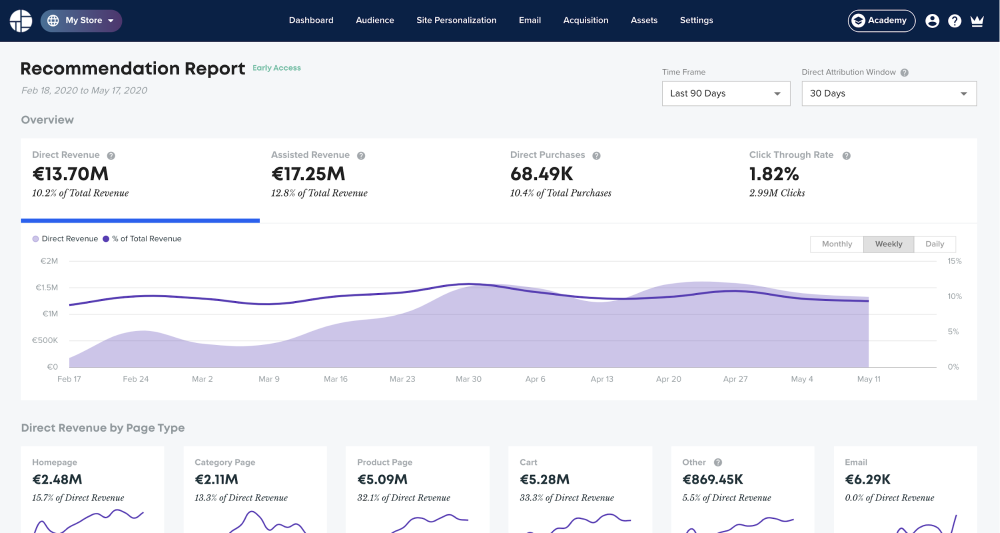Screen dimensions: 1000x533
Task: Click the €17.25M assisted revenue value
Action: [308, 174]
